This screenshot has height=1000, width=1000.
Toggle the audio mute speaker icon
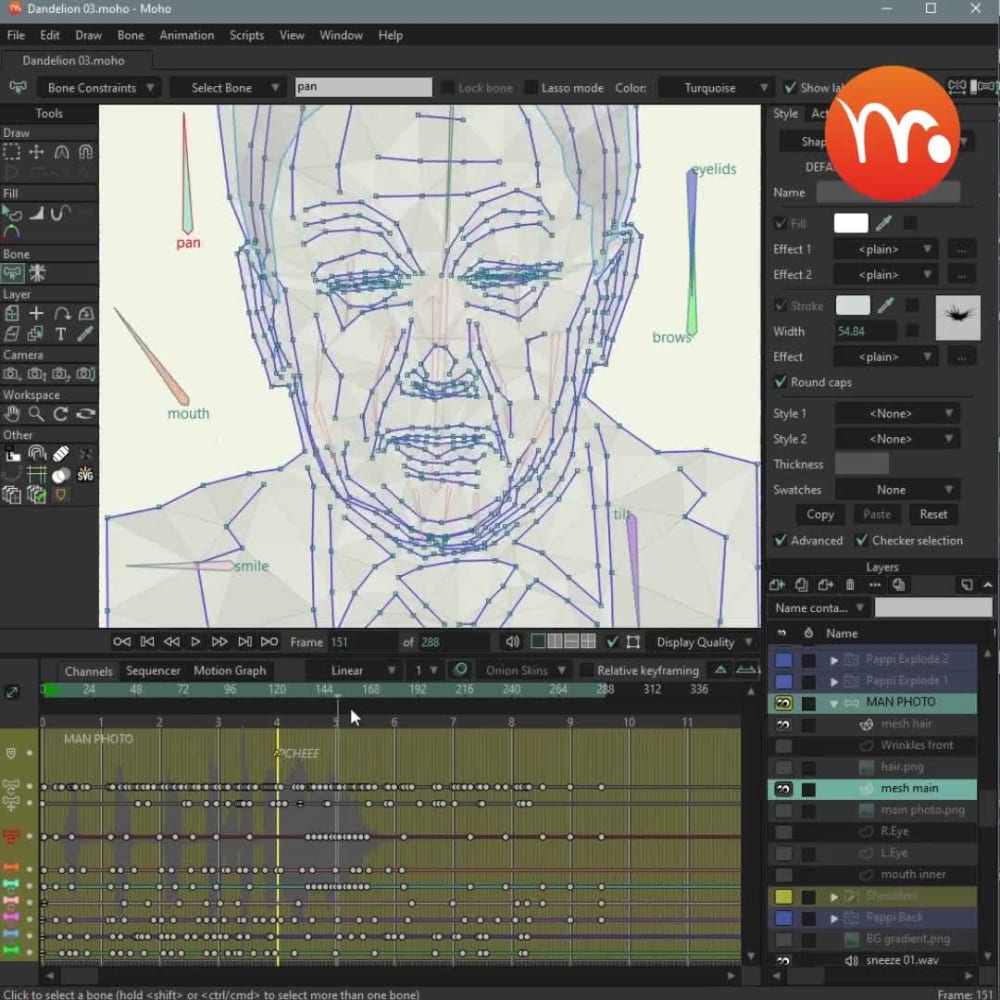click(512, 642)
